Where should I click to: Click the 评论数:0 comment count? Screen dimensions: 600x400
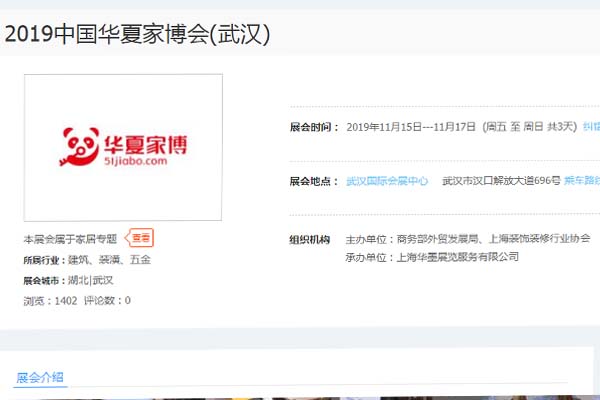click(108, 300)
